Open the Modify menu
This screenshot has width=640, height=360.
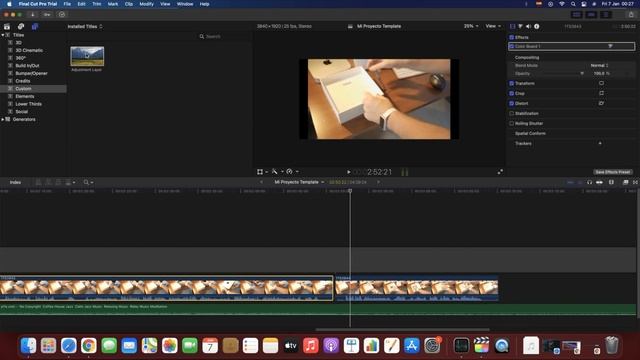[x=147, y=4]
